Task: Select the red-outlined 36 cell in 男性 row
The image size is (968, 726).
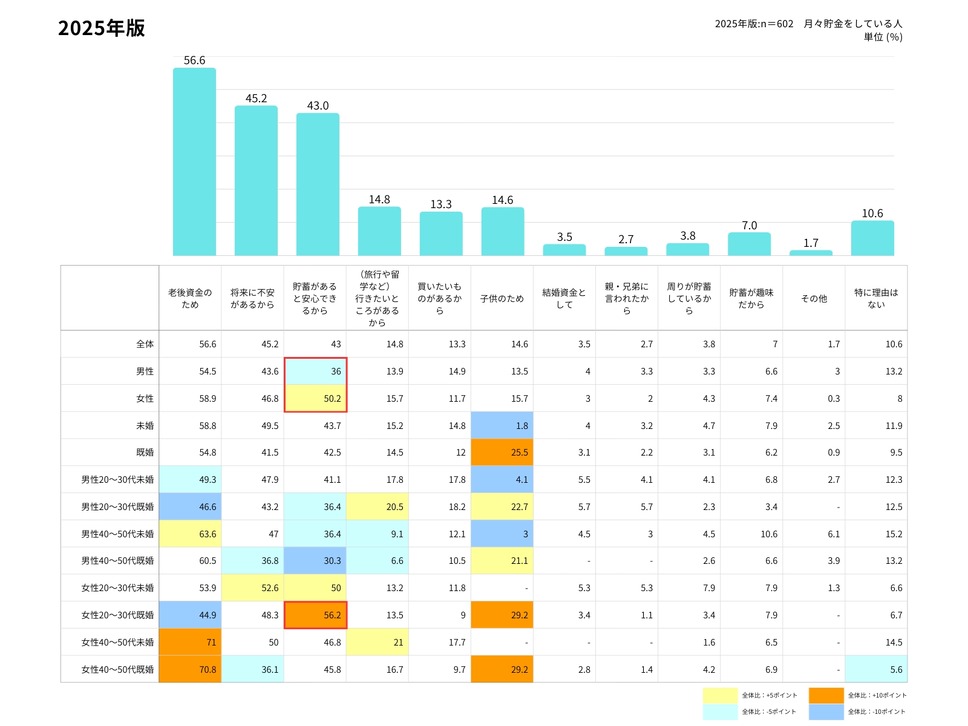Action: pyautogui.click(x=315, y=372)
